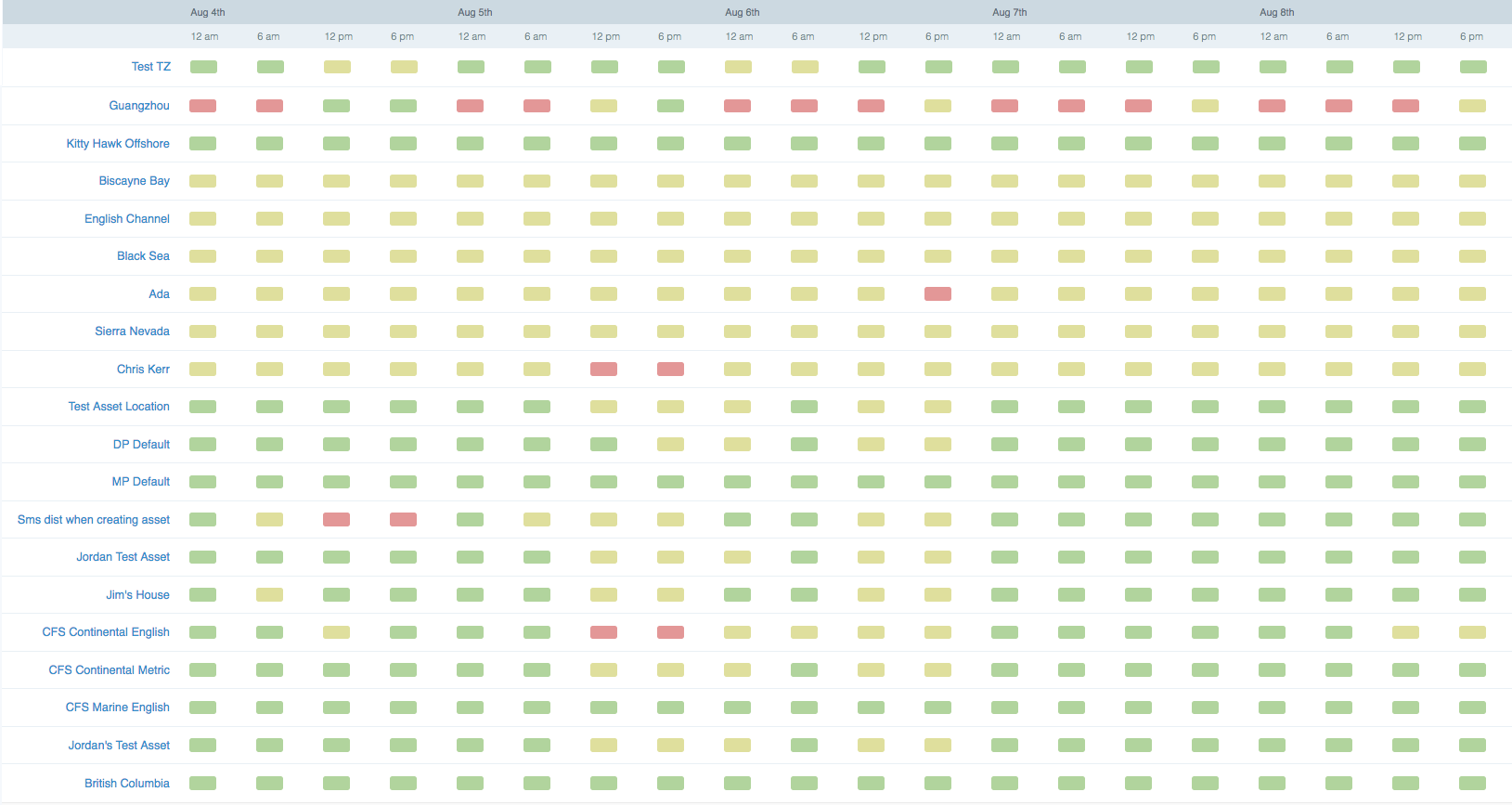Go to the British Columbia asset
1512x805 pixels.
point(127,784)
